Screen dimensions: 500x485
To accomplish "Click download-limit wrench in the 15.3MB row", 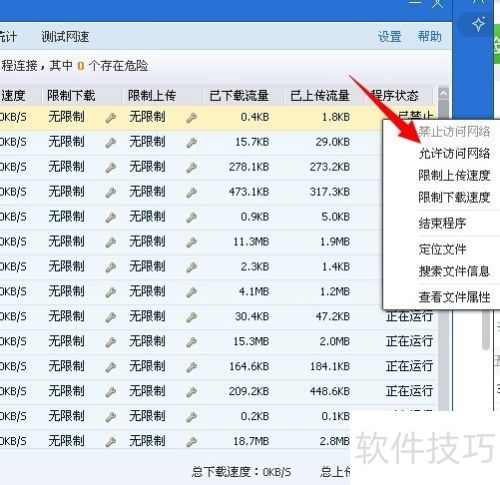I will click(x=111, y=342).
